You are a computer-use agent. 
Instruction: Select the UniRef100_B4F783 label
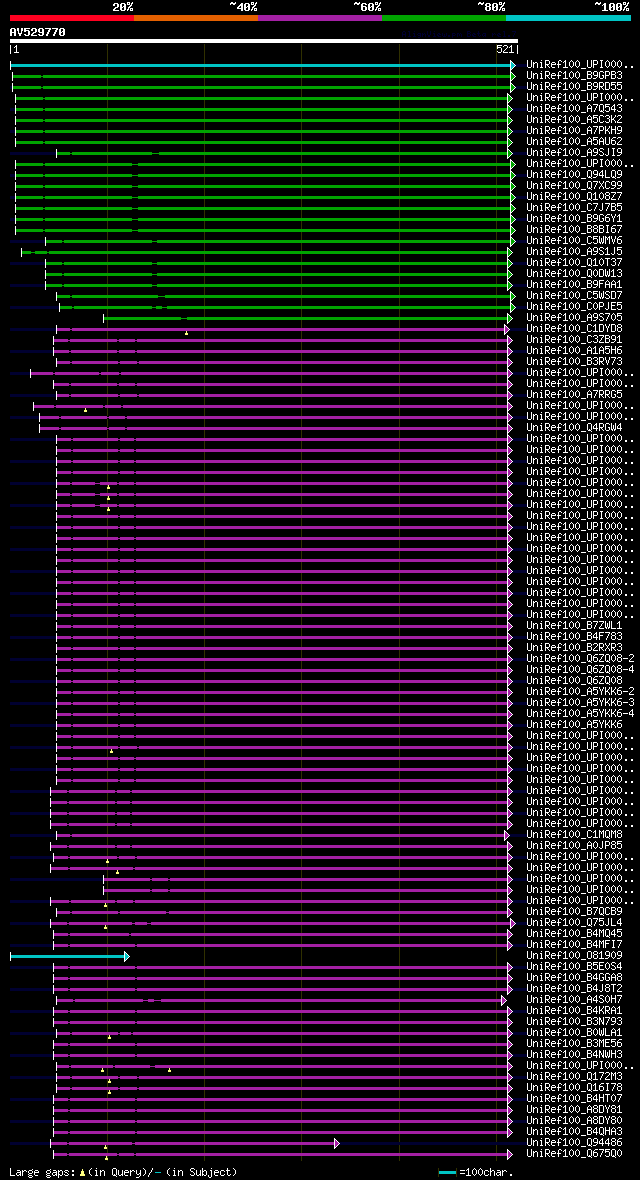(x=574, y=637)
